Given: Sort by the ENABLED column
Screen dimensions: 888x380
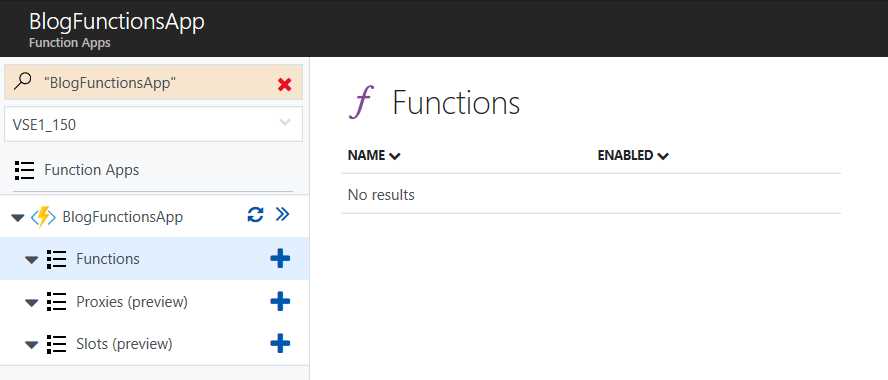Looking at the screenshot, I should point(633,155).
